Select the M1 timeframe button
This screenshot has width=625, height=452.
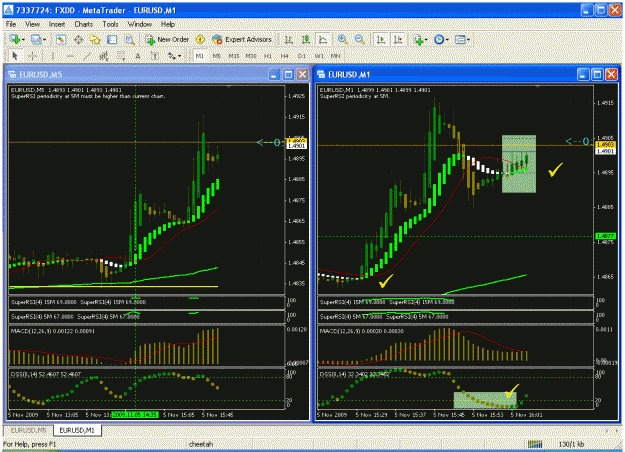[200, 56]
